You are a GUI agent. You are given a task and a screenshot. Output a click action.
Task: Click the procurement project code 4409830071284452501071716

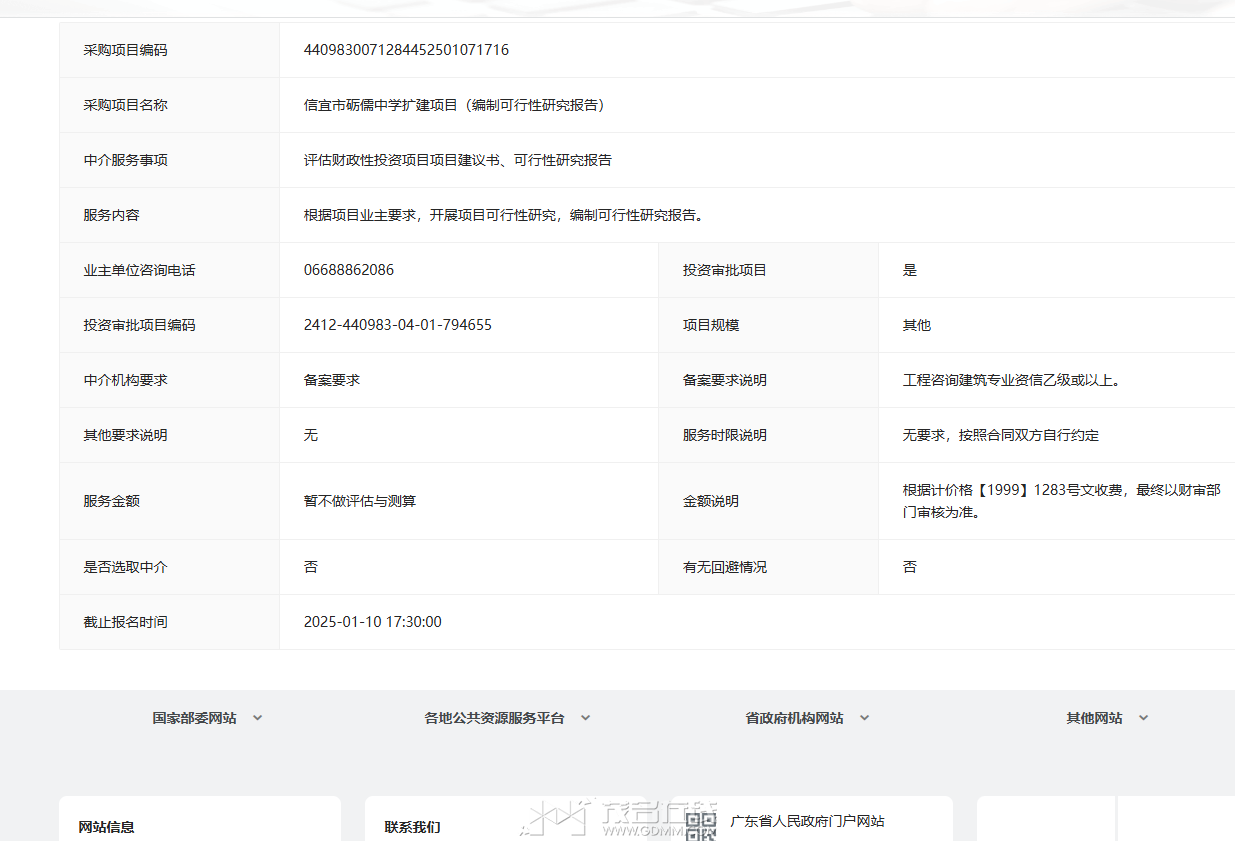tap(406, 50)
